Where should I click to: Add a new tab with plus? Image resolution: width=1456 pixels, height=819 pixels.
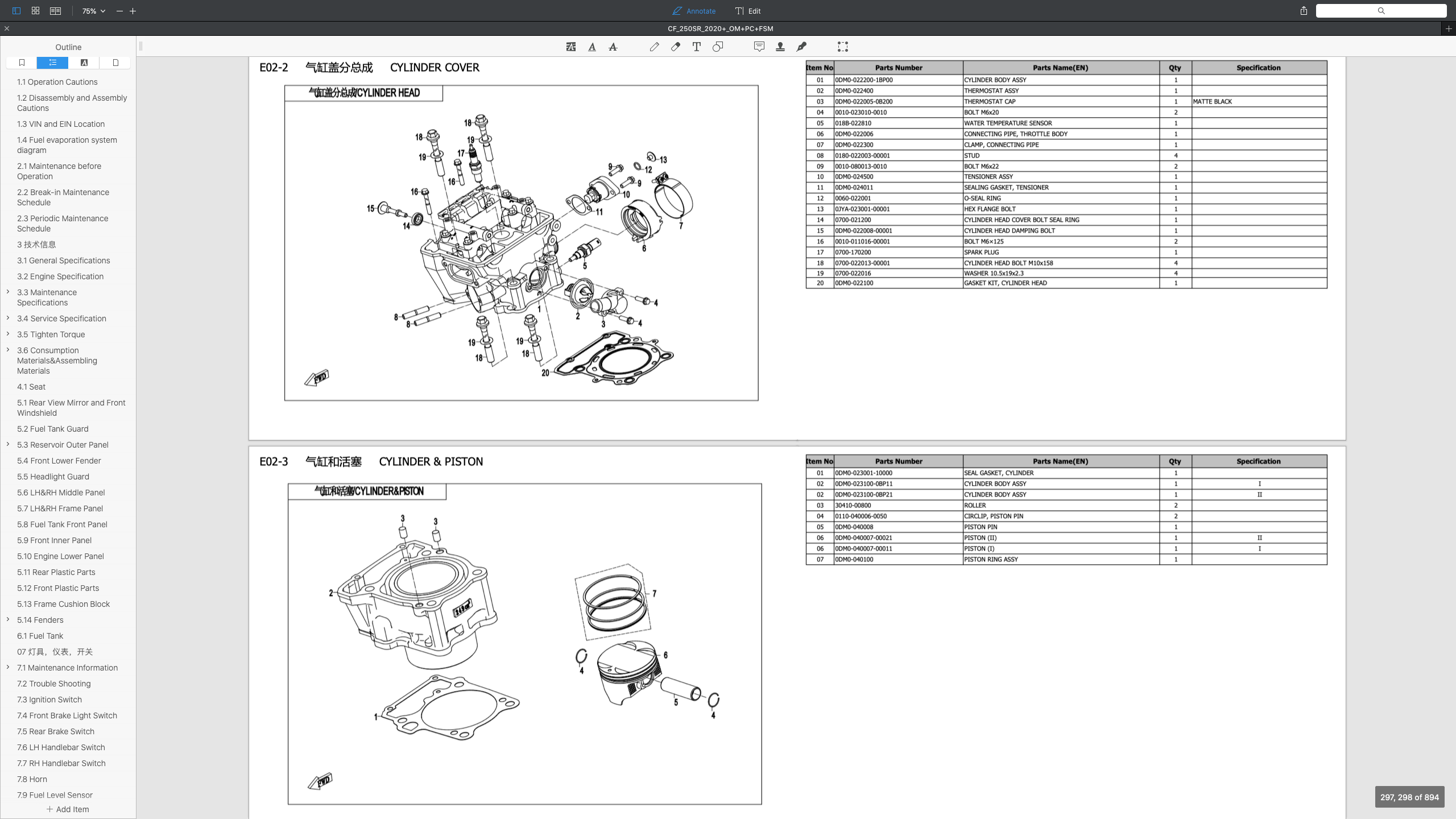pos(1449,28)
